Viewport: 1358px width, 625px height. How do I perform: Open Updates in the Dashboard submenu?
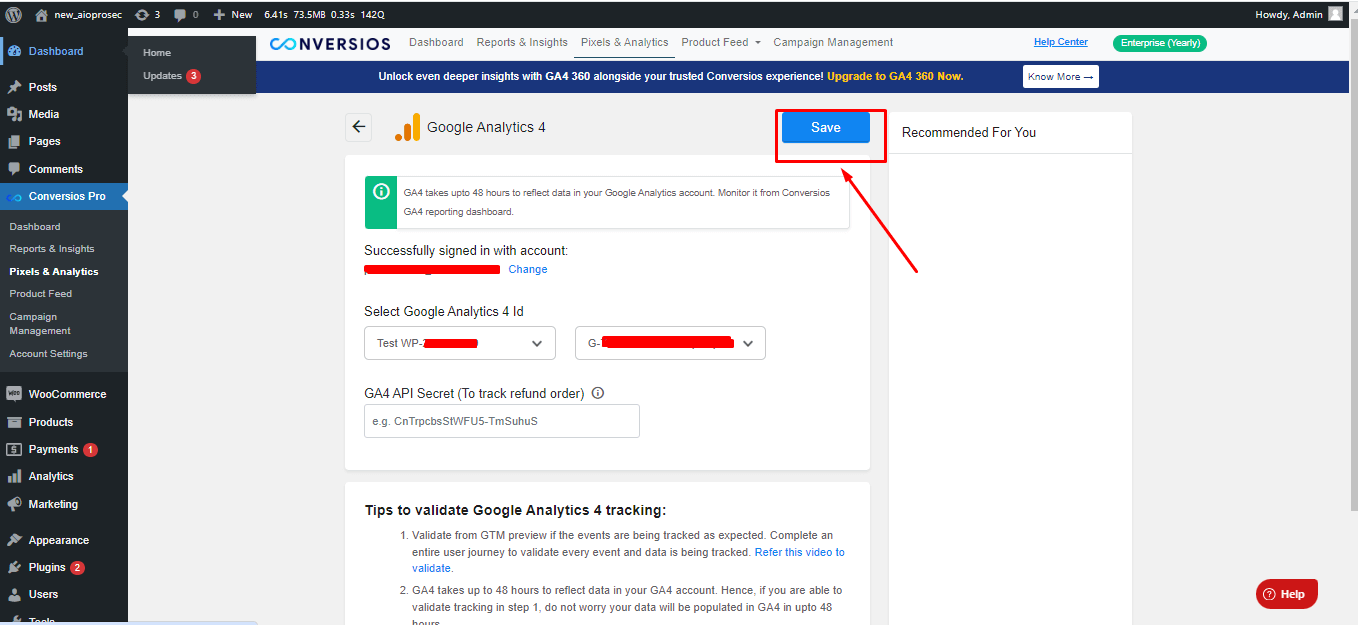(x=172, y=76)
